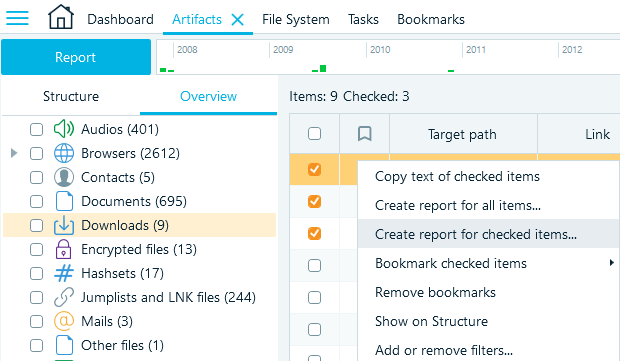Screen dimensions: 620x361
Task: Sort by Link column header
Action: point(597,134)
